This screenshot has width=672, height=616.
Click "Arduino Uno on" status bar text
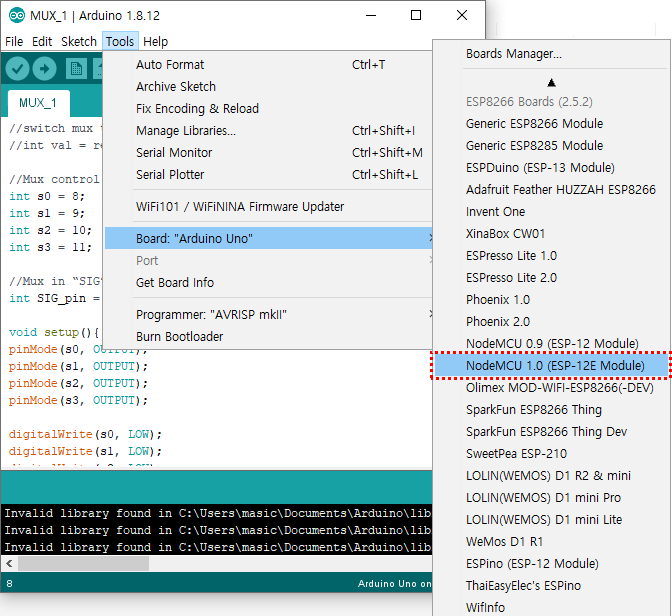395,583
